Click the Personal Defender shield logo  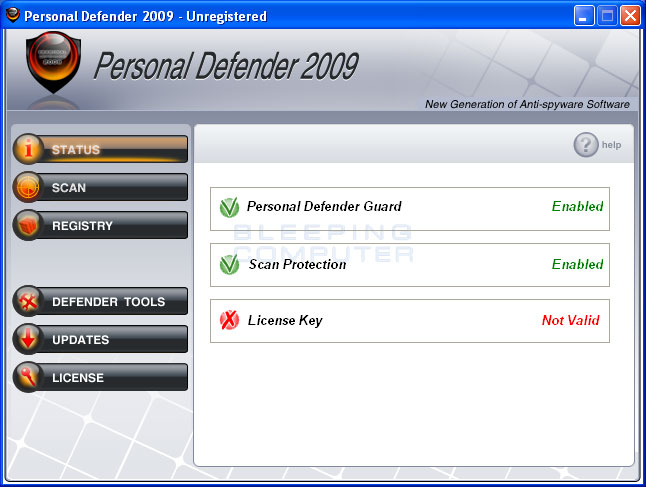[x=53, y=62]
